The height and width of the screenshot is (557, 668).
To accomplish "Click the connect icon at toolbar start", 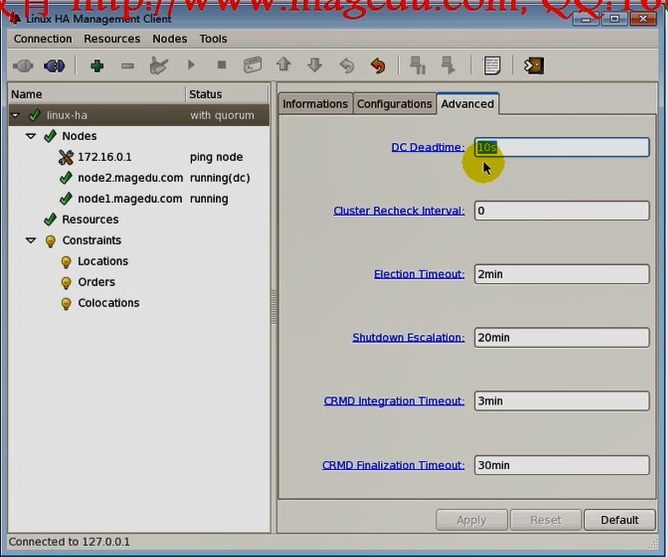I will coord(23,66).
